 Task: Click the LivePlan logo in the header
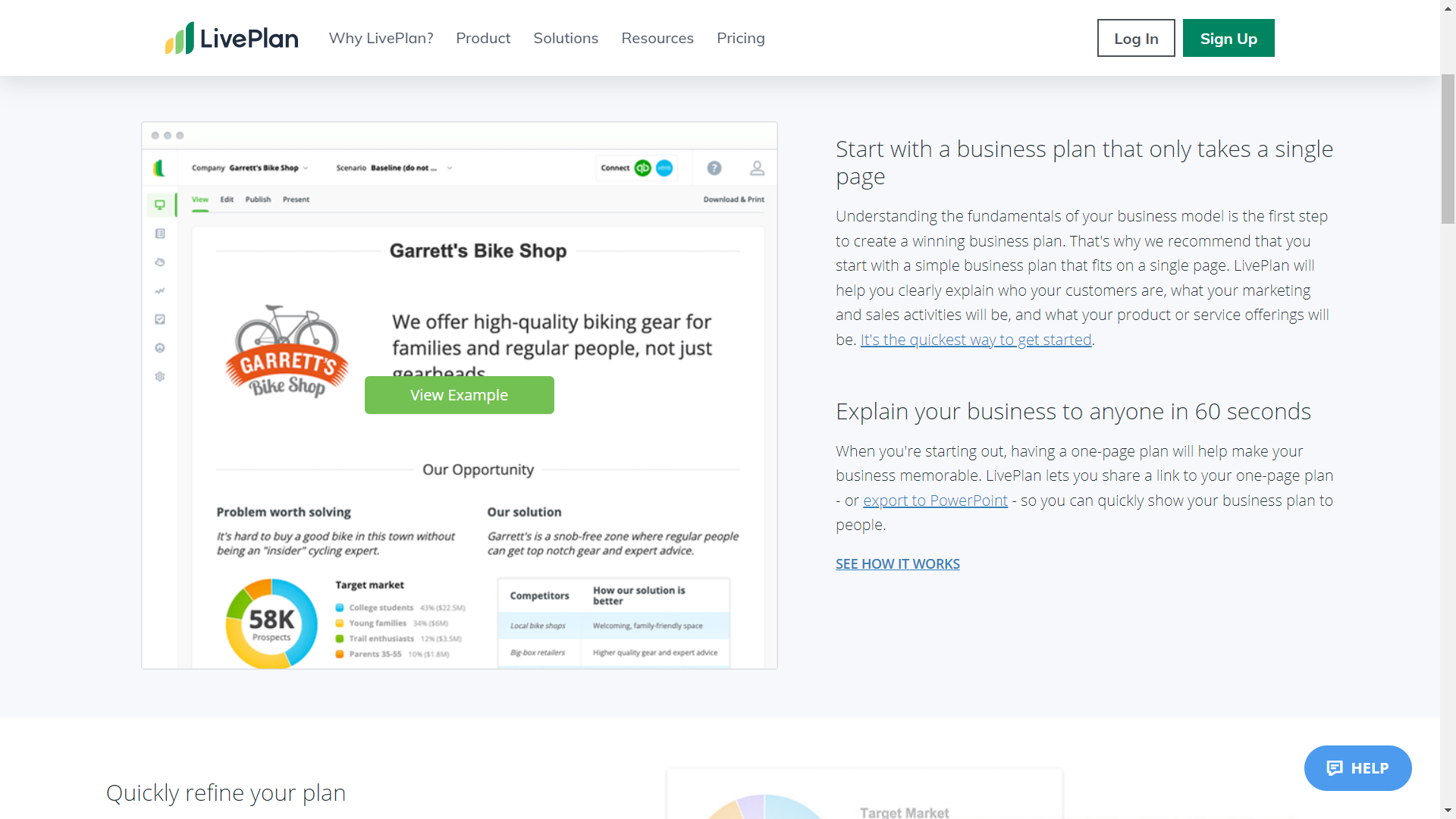231,38
